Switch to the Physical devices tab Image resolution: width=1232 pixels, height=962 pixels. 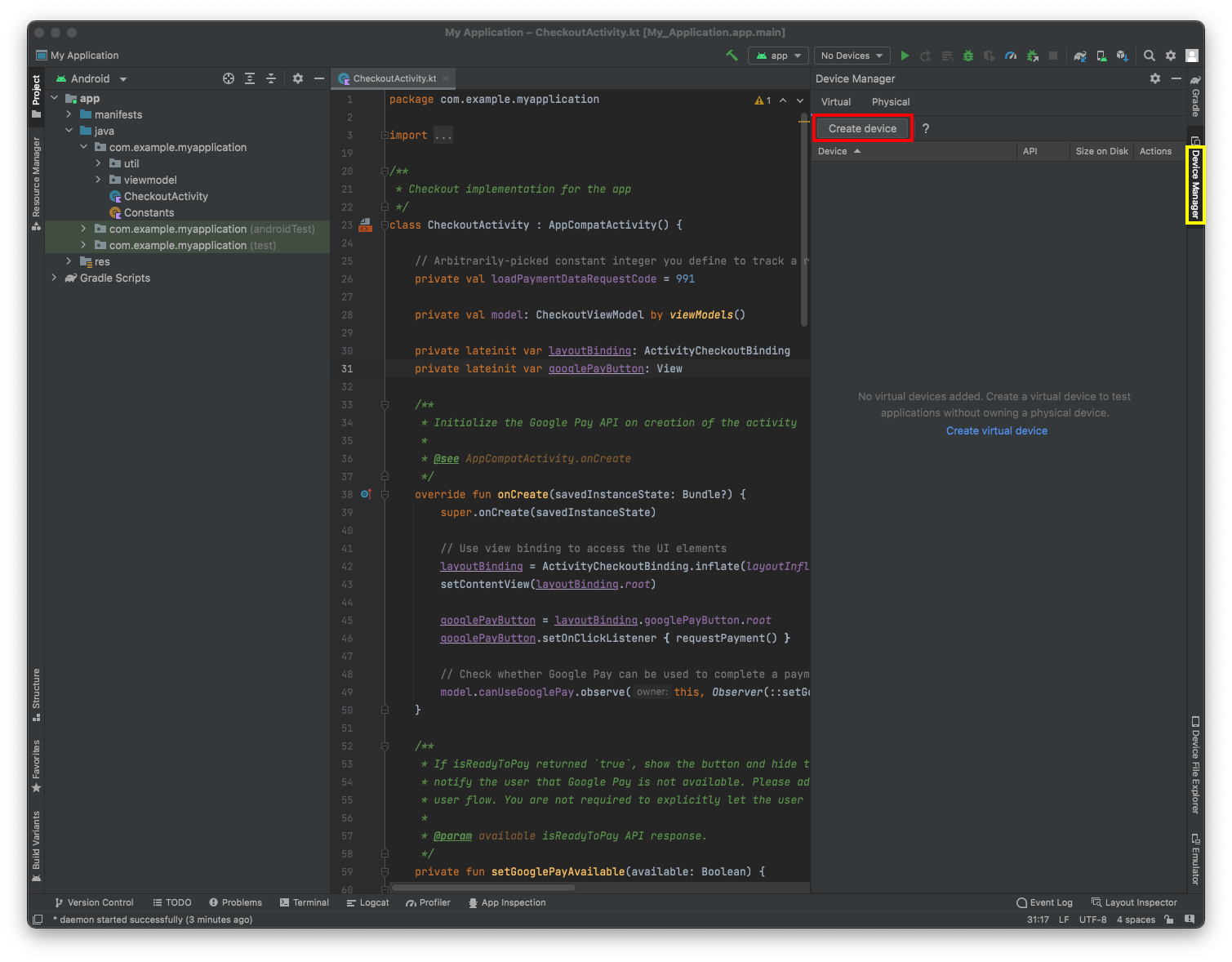coord(891,102)
